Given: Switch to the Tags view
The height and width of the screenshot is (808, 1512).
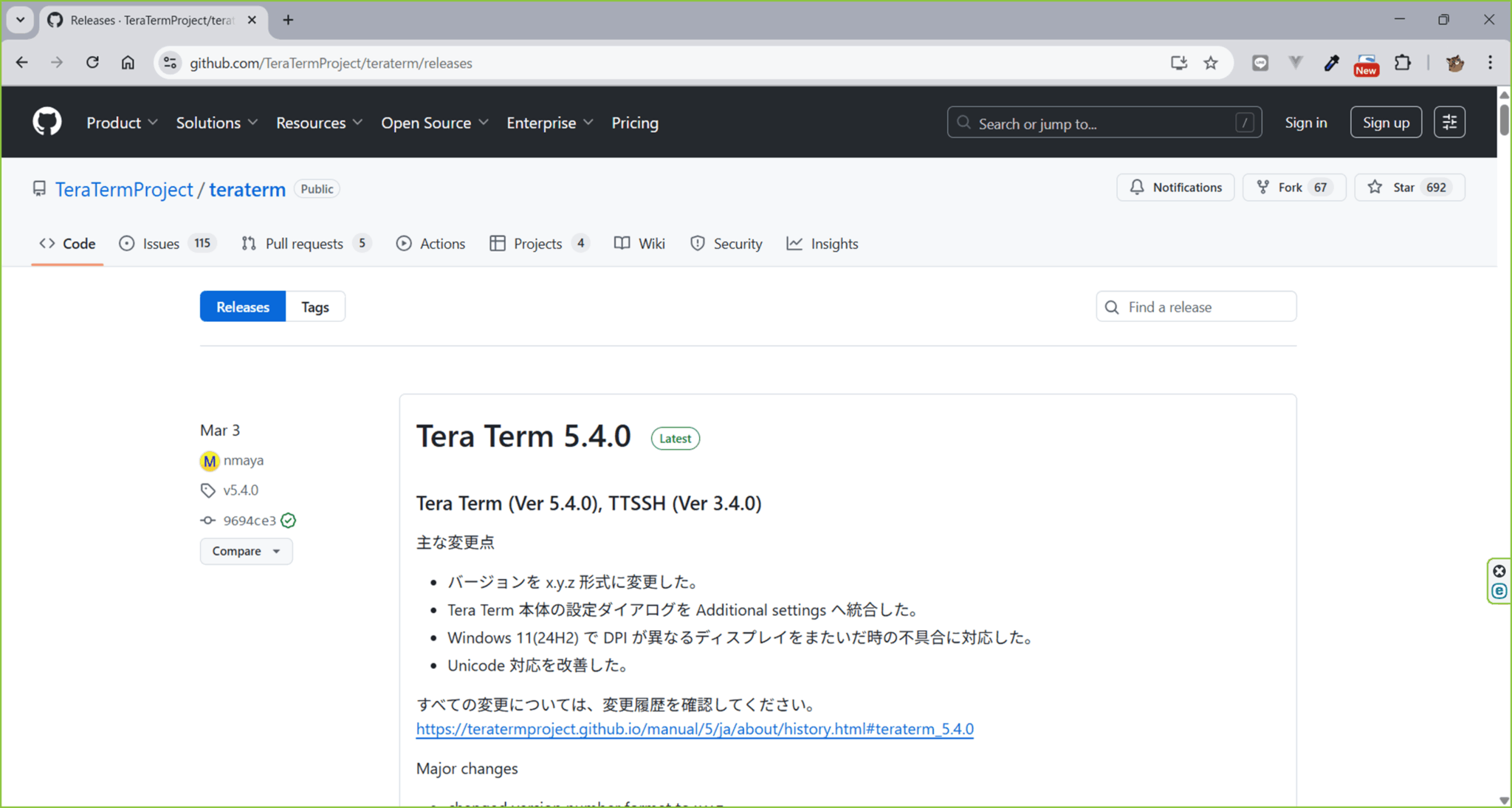Looking at the screenshot, I should pyautogui.click(x=315, y=306).
